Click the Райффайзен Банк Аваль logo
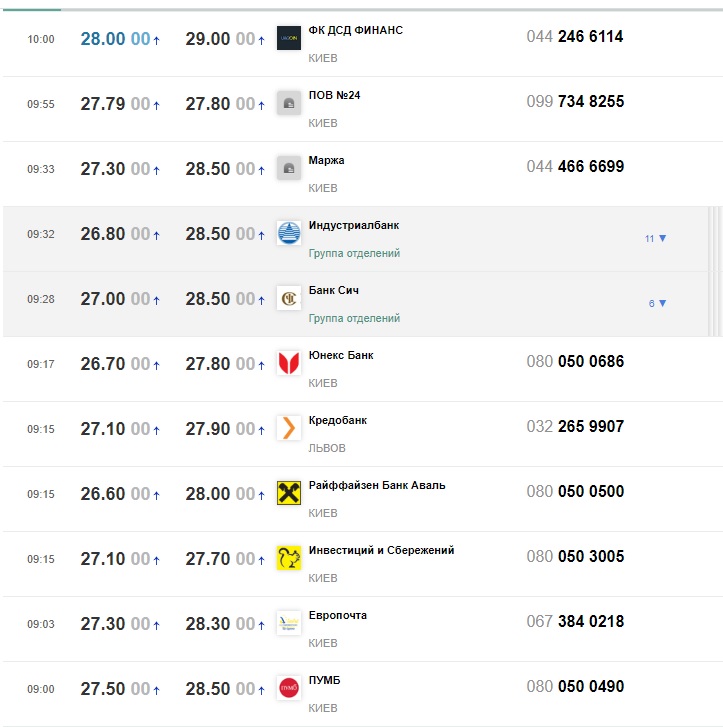 coord(289,493)
